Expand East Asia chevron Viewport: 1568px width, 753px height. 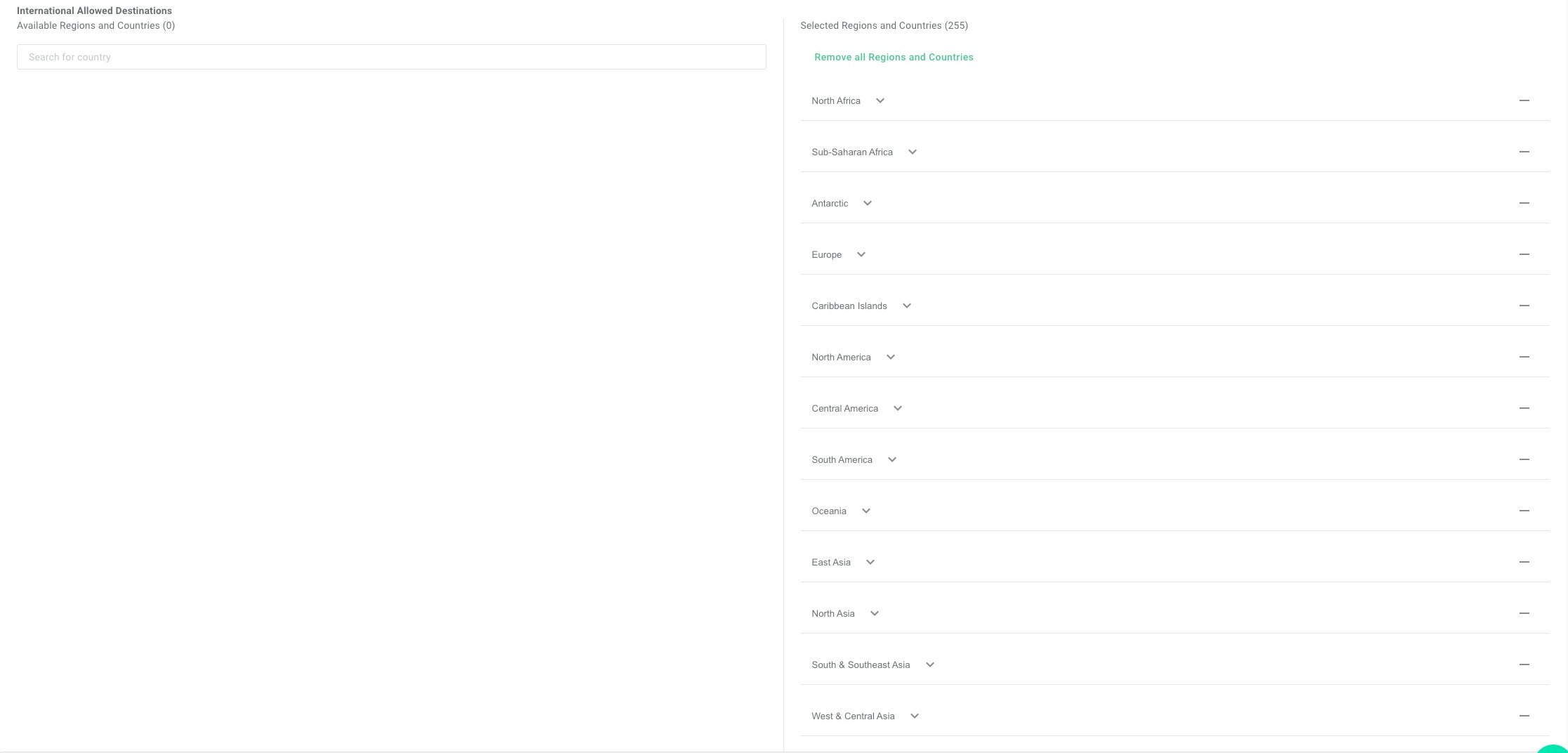coord(870,562)
